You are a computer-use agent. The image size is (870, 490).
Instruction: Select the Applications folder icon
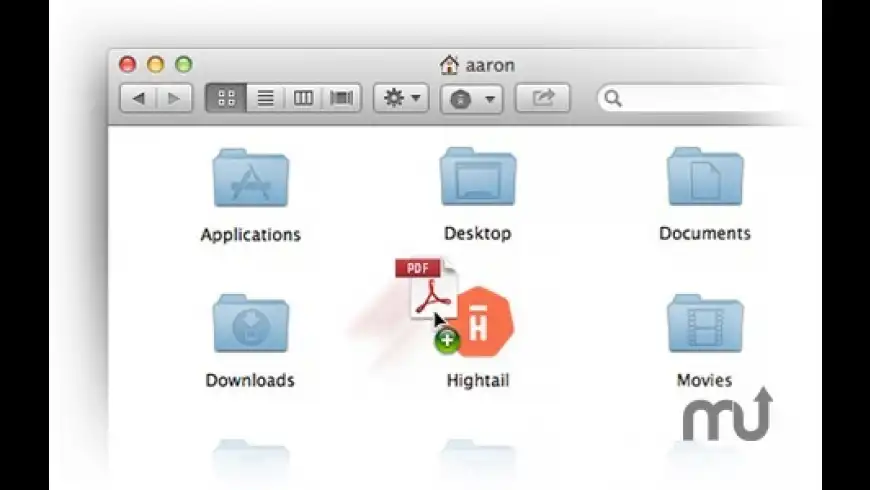(x=251, y=178)
